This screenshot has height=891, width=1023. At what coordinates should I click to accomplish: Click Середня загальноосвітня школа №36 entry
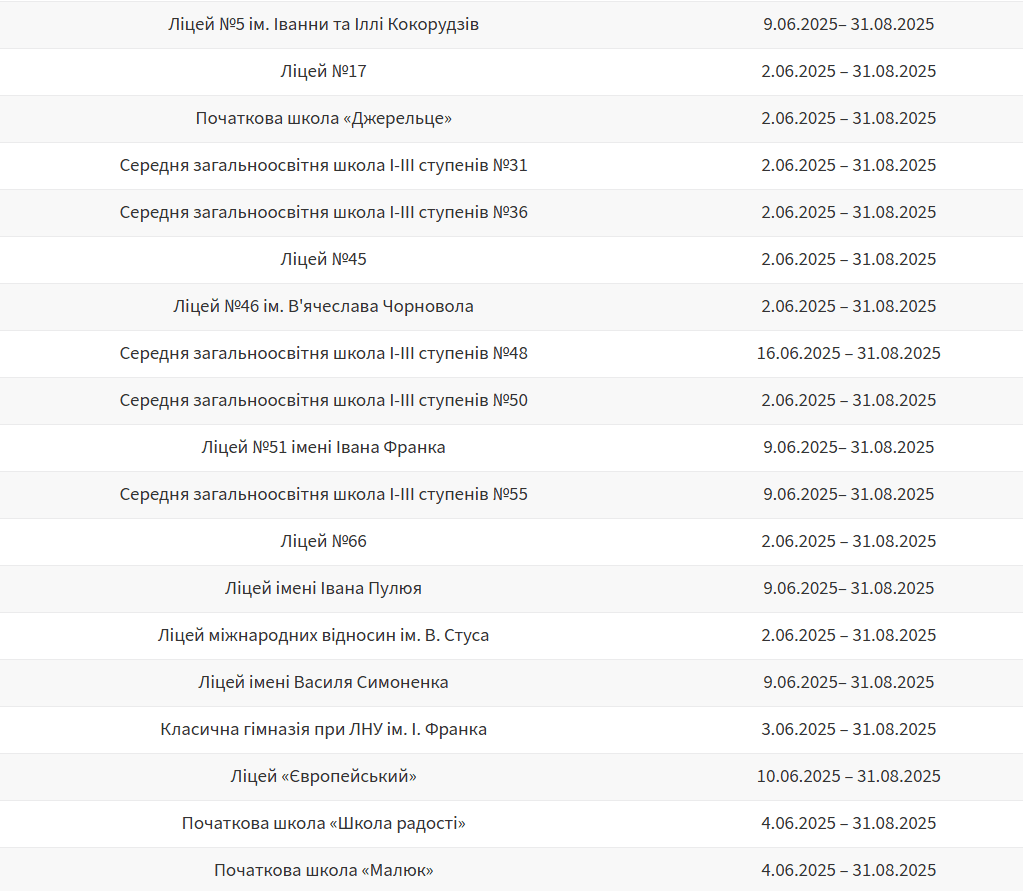click(x=324, y=213)
